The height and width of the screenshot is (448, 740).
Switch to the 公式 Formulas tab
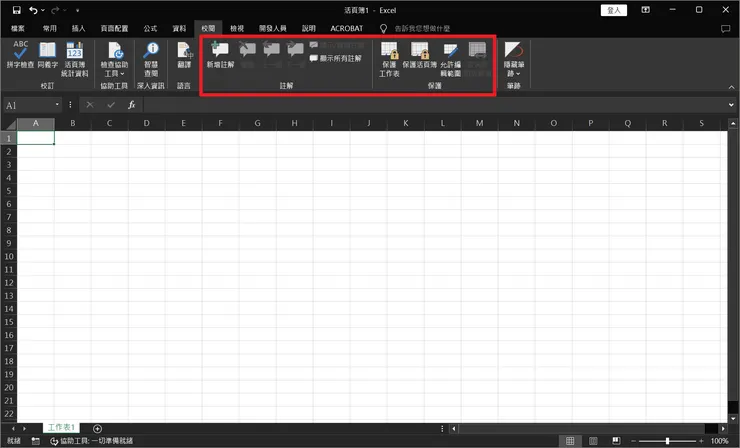(150, 29)
